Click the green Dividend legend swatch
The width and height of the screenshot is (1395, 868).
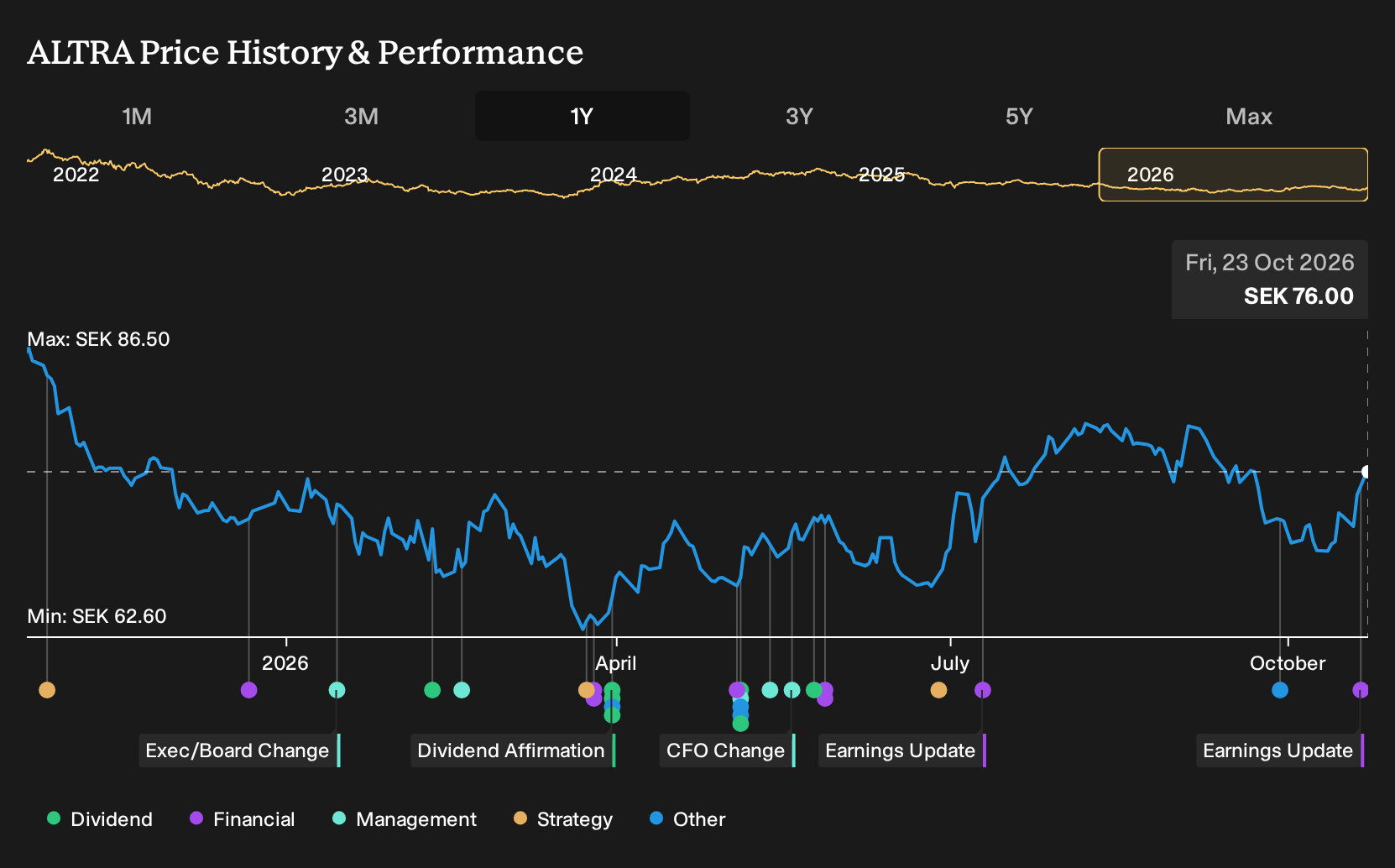(54, 818)
